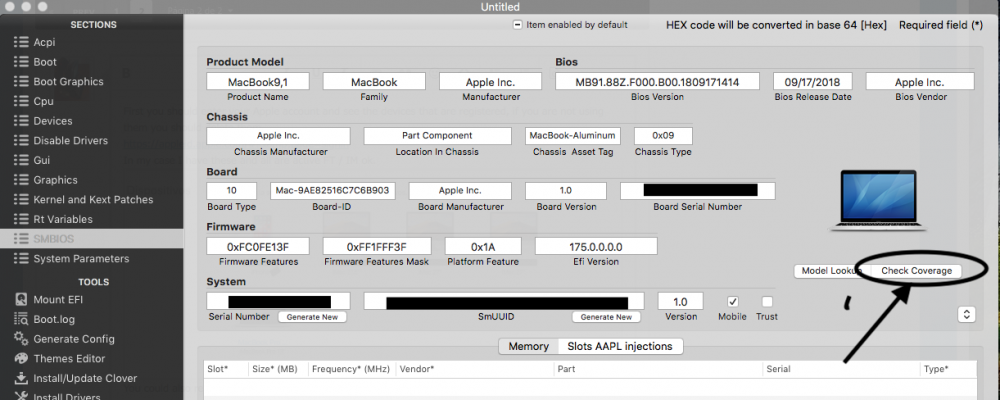
Task: Edit the Board Serial Number field
Action: coord(698,191)
